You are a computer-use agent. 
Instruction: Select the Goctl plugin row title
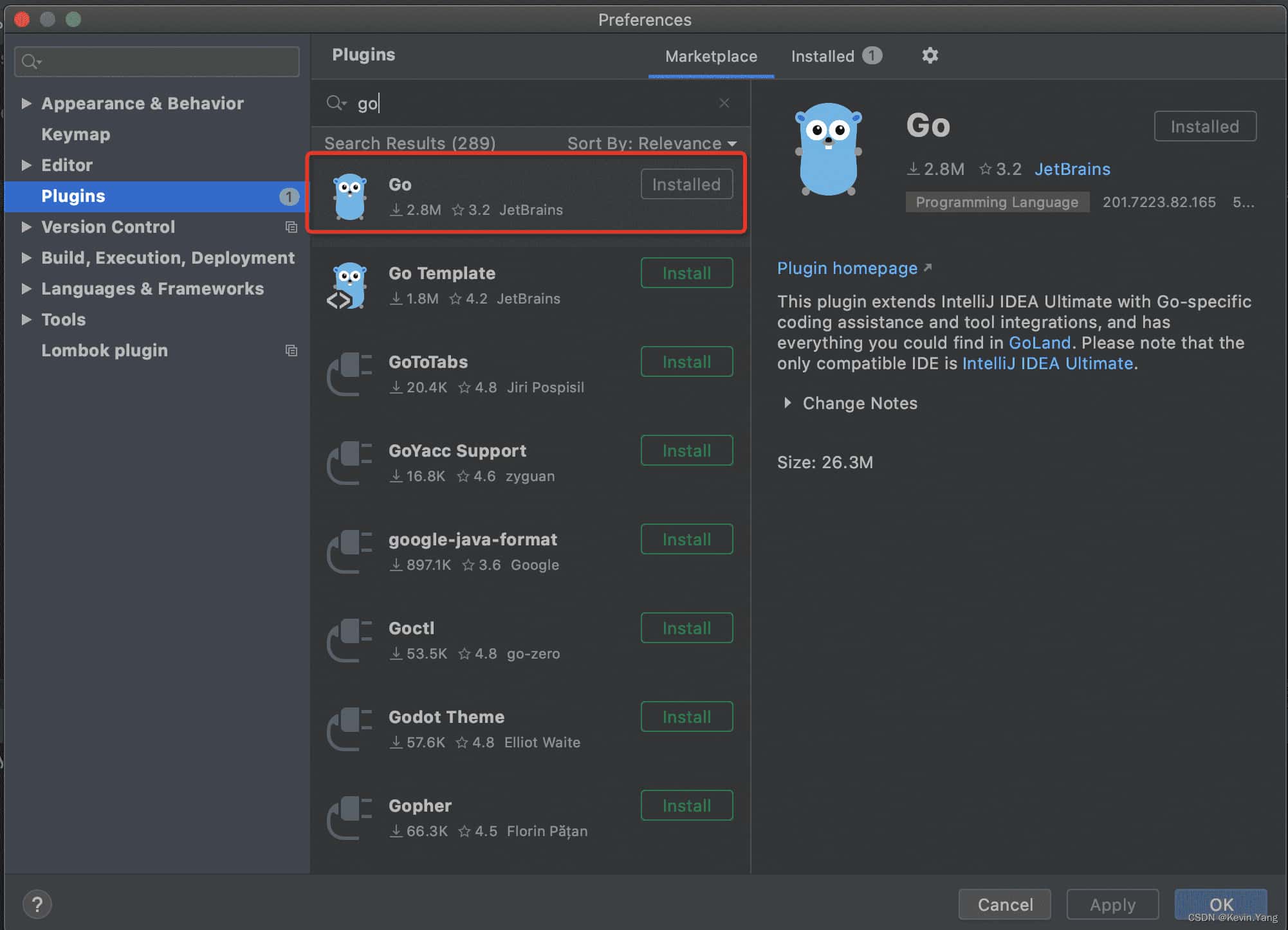coord(411,628)
